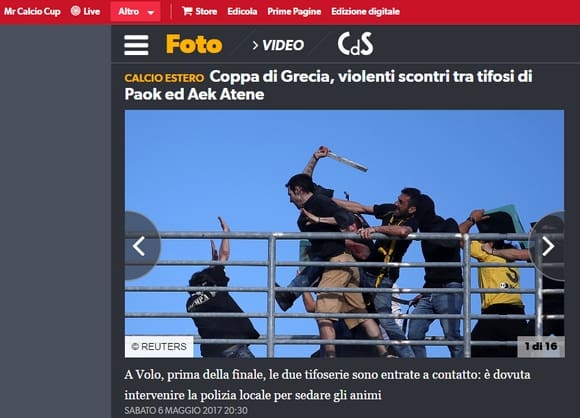Click the Reuters credit badge

pos(159,347)
